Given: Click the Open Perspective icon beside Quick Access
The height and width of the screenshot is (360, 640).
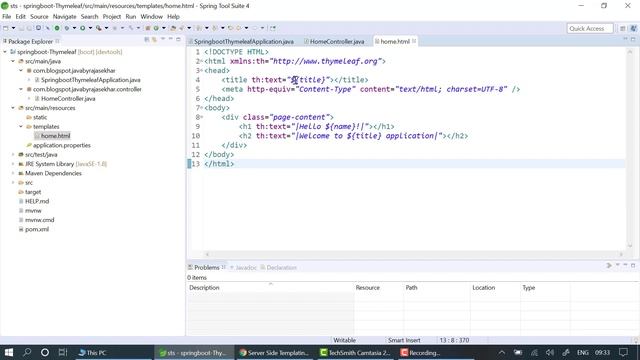Looking at the screenshot, I should [622, 29].
